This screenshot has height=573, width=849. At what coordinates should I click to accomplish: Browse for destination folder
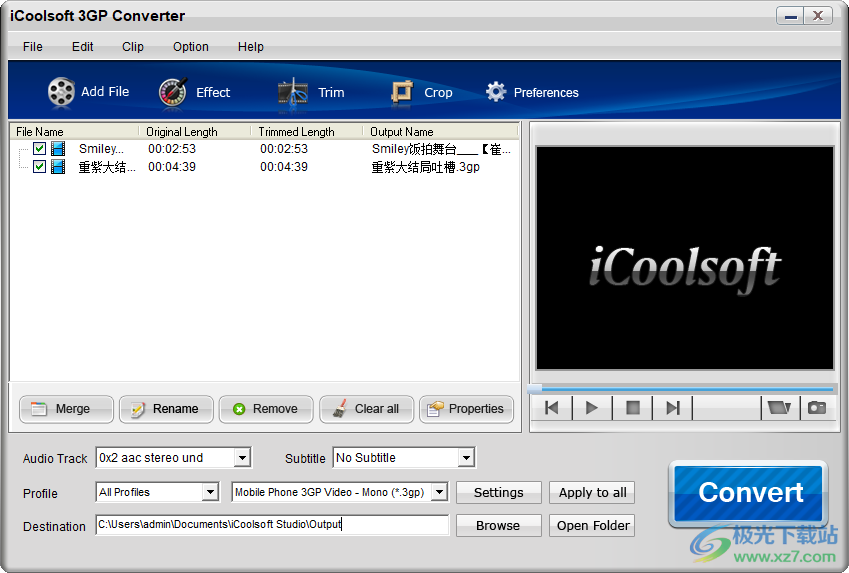[x=499, y=525]
